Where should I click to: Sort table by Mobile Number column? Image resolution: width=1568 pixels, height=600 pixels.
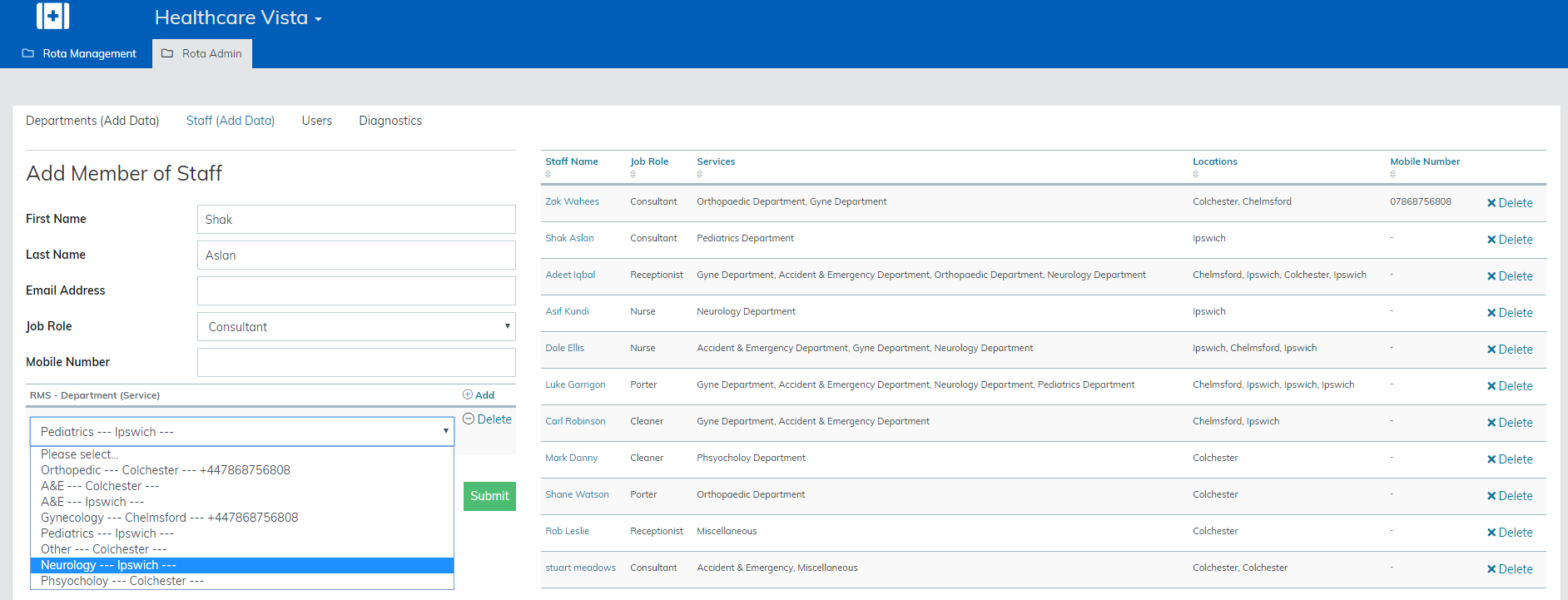[x=1424, y=161]
